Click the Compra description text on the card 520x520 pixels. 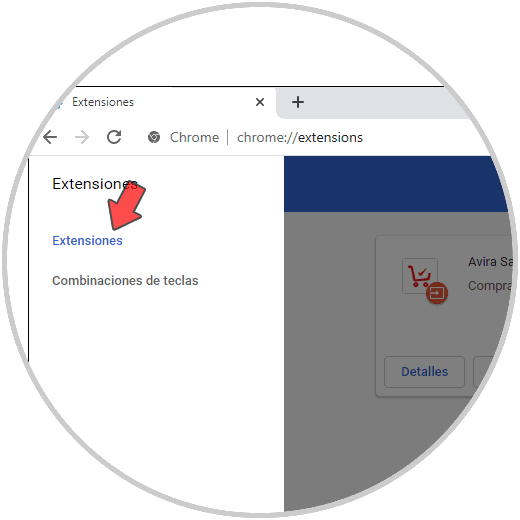489,286
